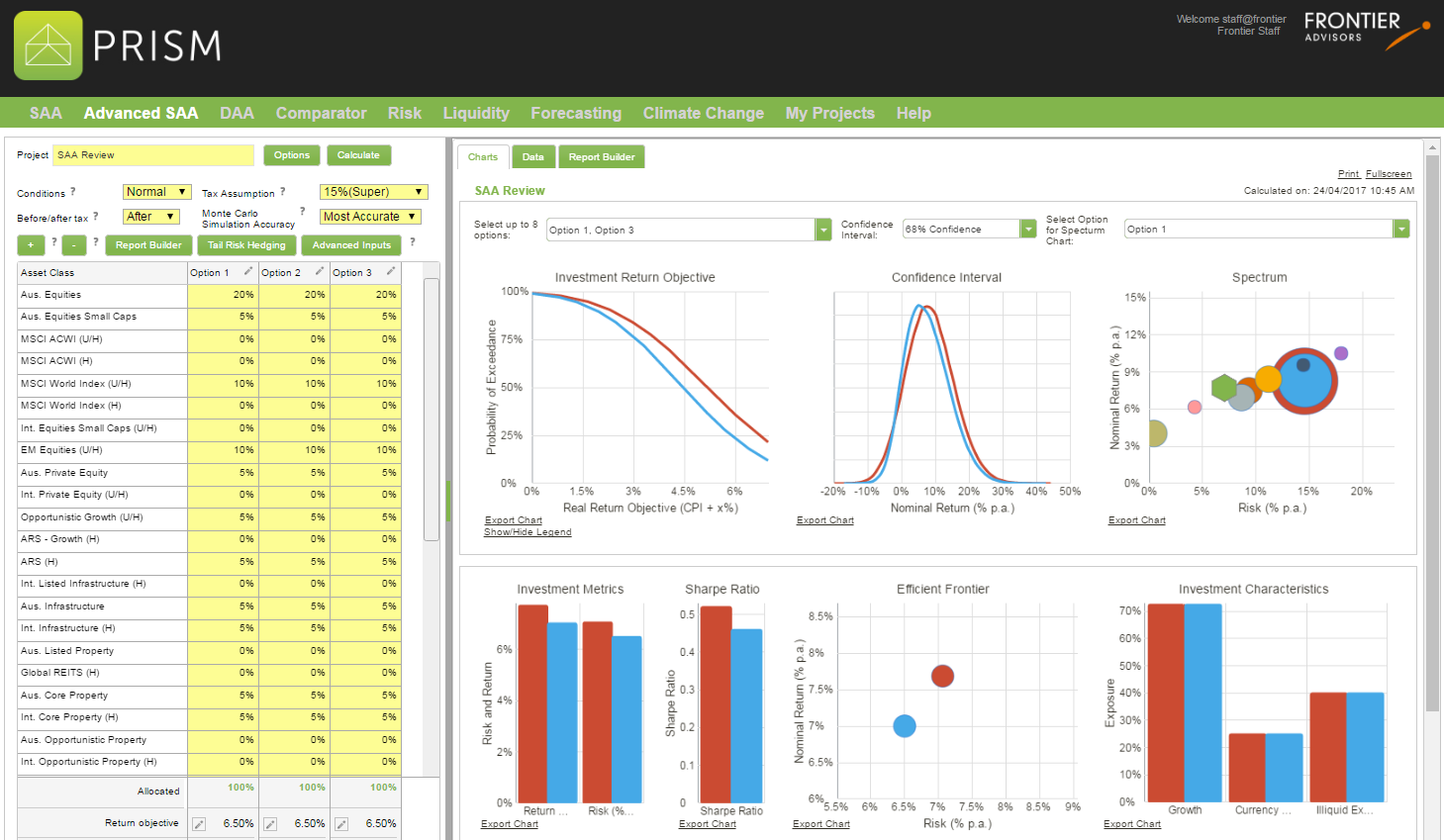Click the Tail Risk Hedging button
1444x840 pixels.
click(246, 244)
